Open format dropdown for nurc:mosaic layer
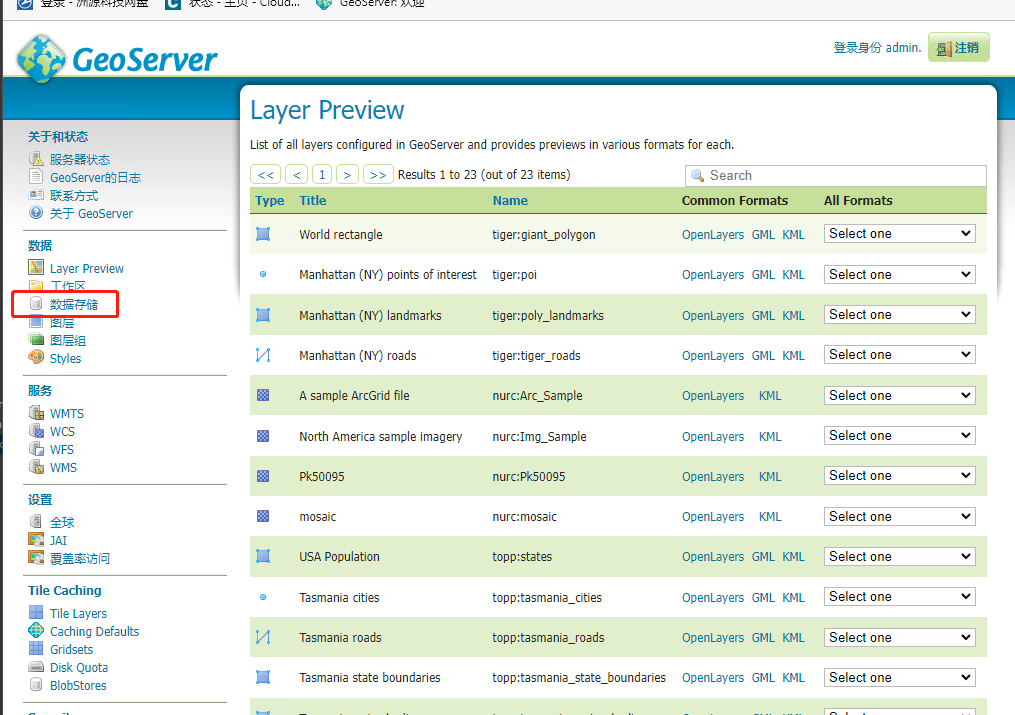Viewport: 1015px width, 715px height. [899, 517]
